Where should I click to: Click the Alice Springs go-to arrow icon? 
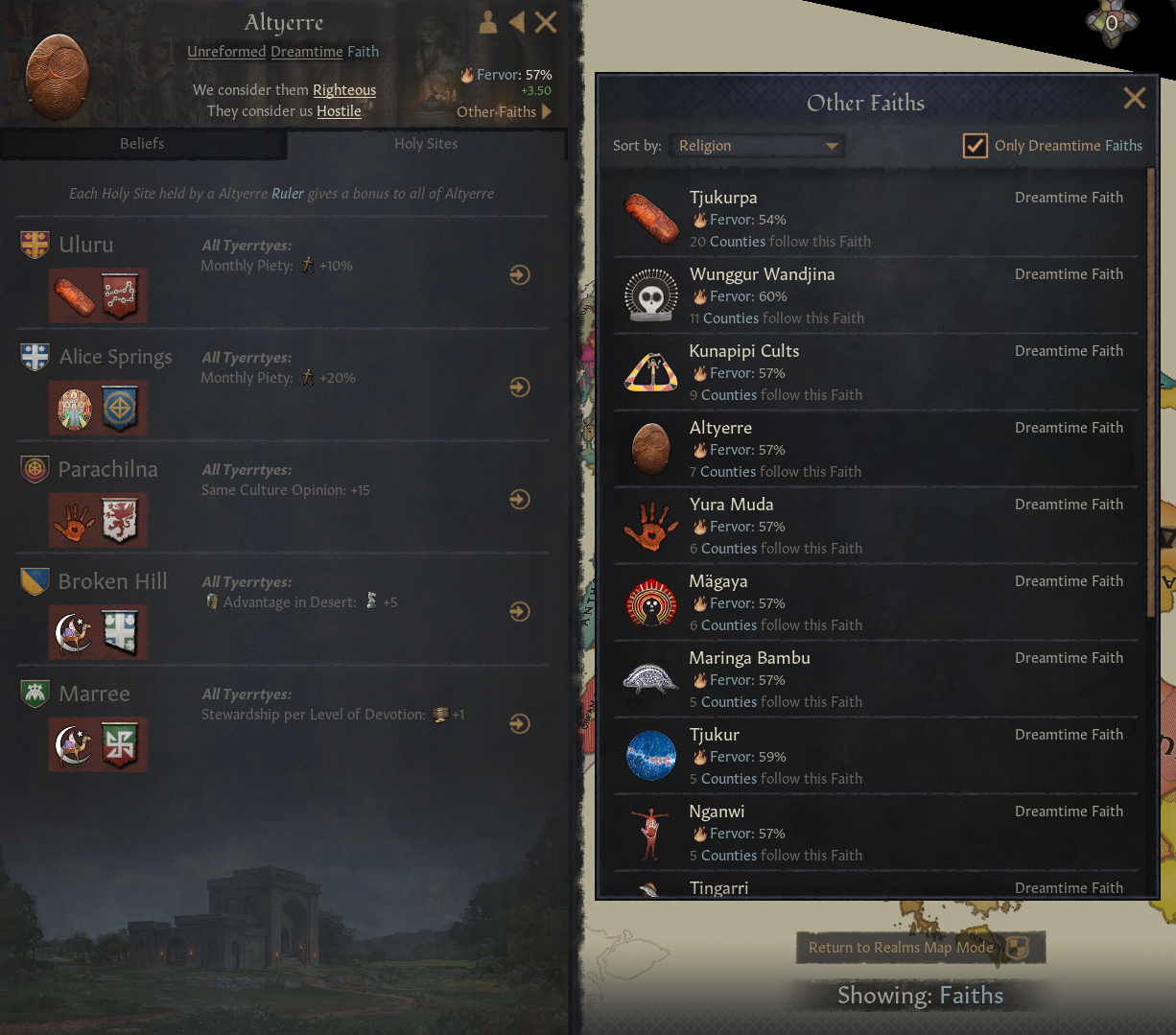[520, 388]
